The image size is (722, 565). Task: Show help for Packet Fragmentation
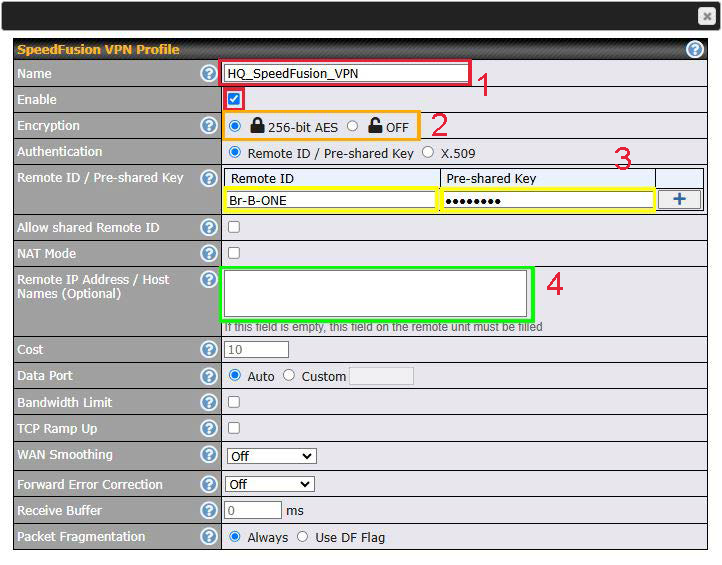(209, 536)
